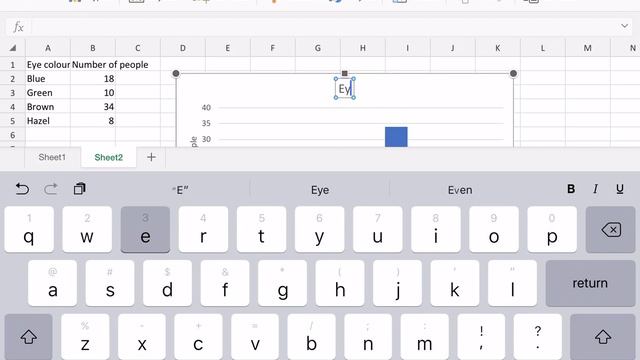Switch to Sheet2 tab

click(109, 157)
